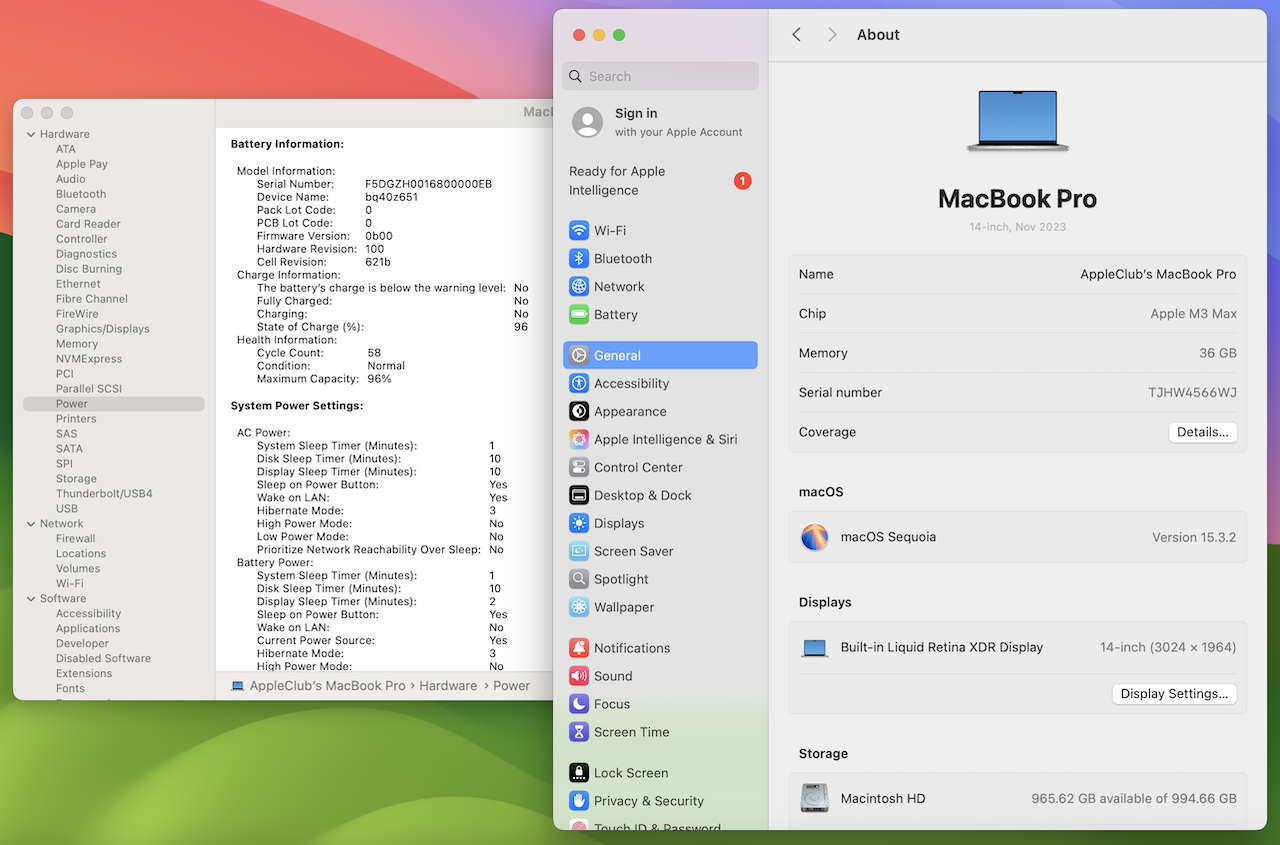Open Display Settings… button
Screen dimensions: 1280x845
1175,694
